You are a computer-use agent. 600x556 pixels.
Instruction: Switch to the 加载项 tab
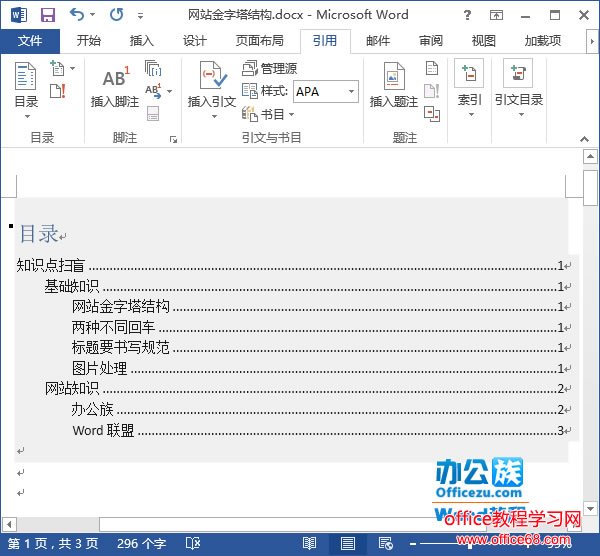[543, 41]
